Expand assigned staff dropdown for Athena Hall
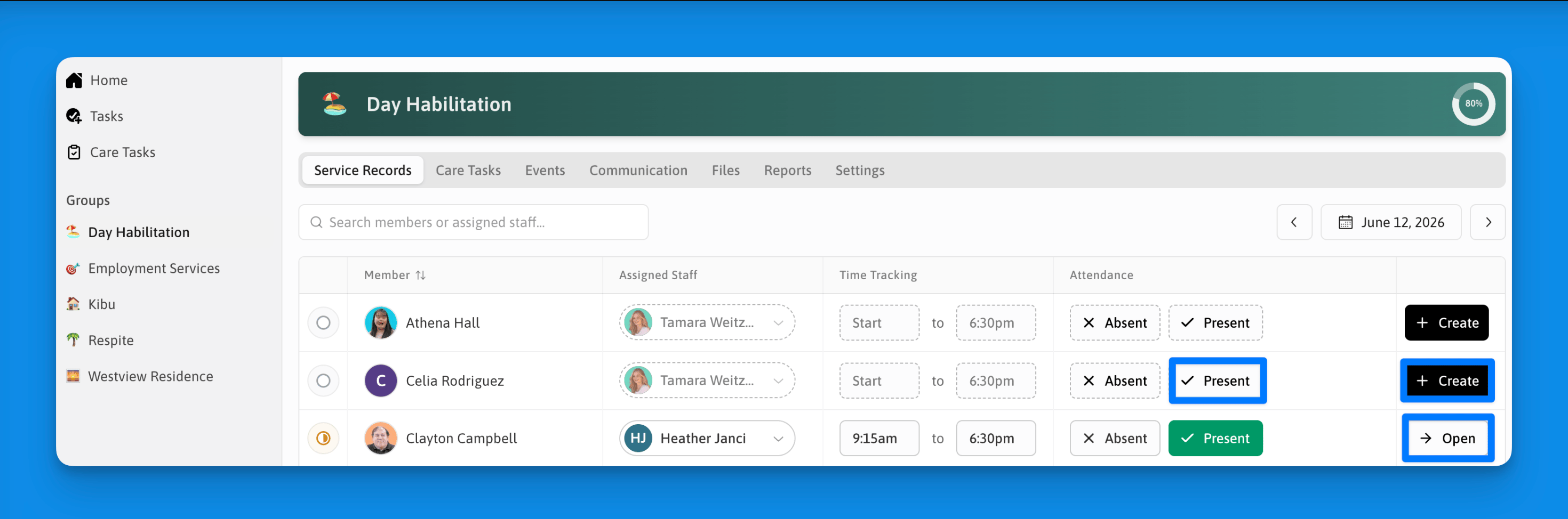The height and width of the screenshot is (519, 1568). click(x=707, y=322)
